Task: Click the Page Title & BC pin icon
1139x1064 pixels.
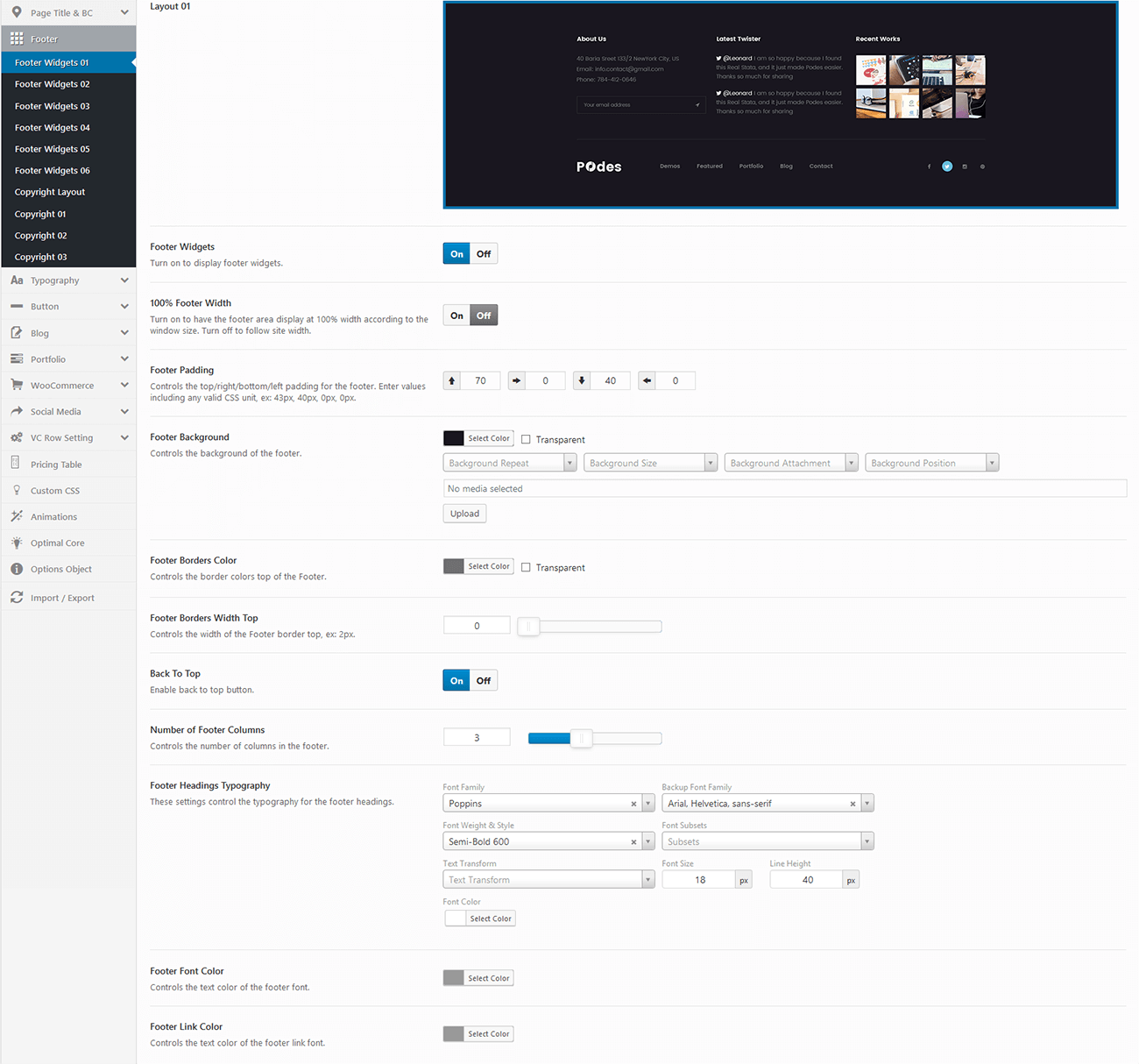Action: pyautogui.click(x=17, y=12)
